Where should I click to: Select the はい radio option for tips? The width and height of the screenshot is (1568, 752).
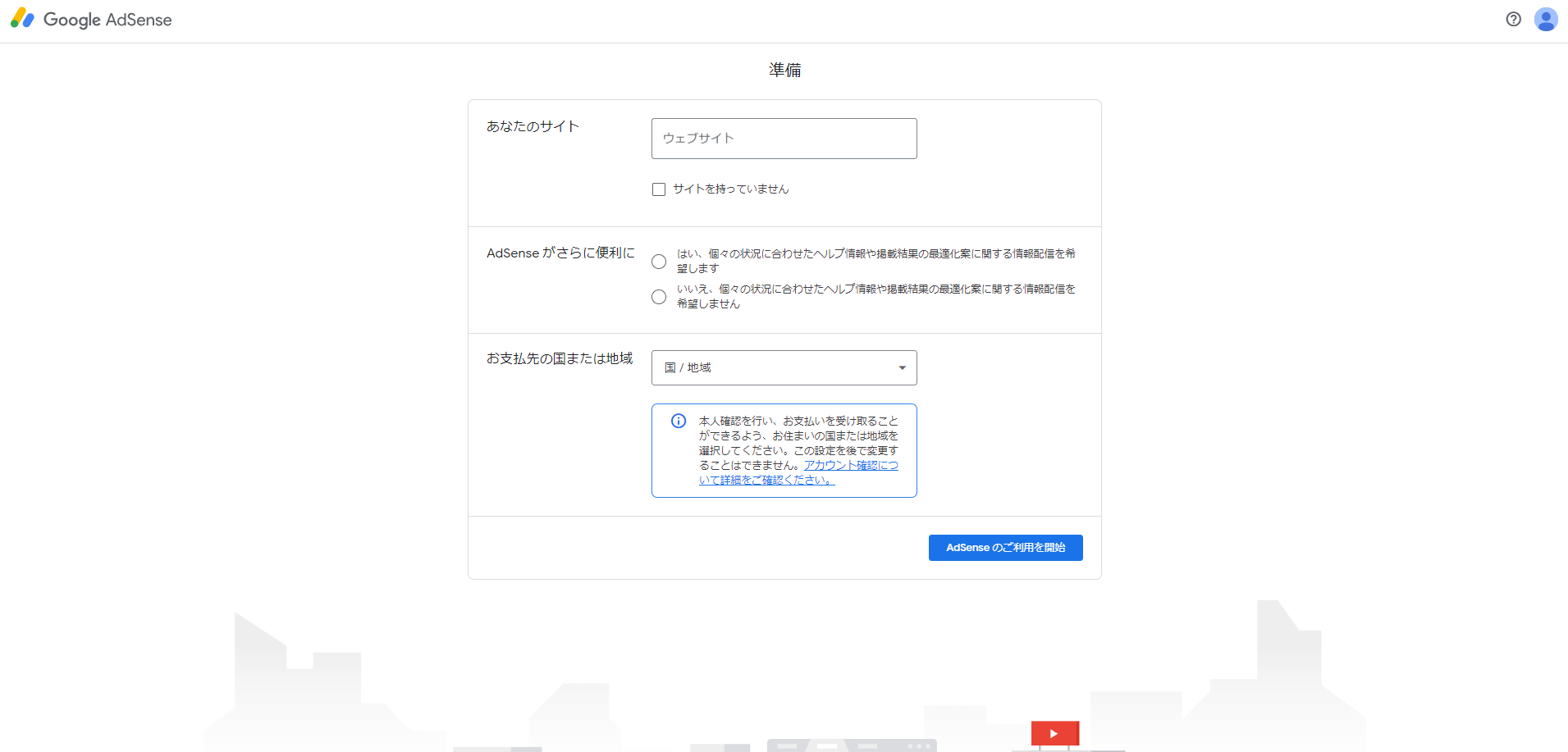coord(659,262)
